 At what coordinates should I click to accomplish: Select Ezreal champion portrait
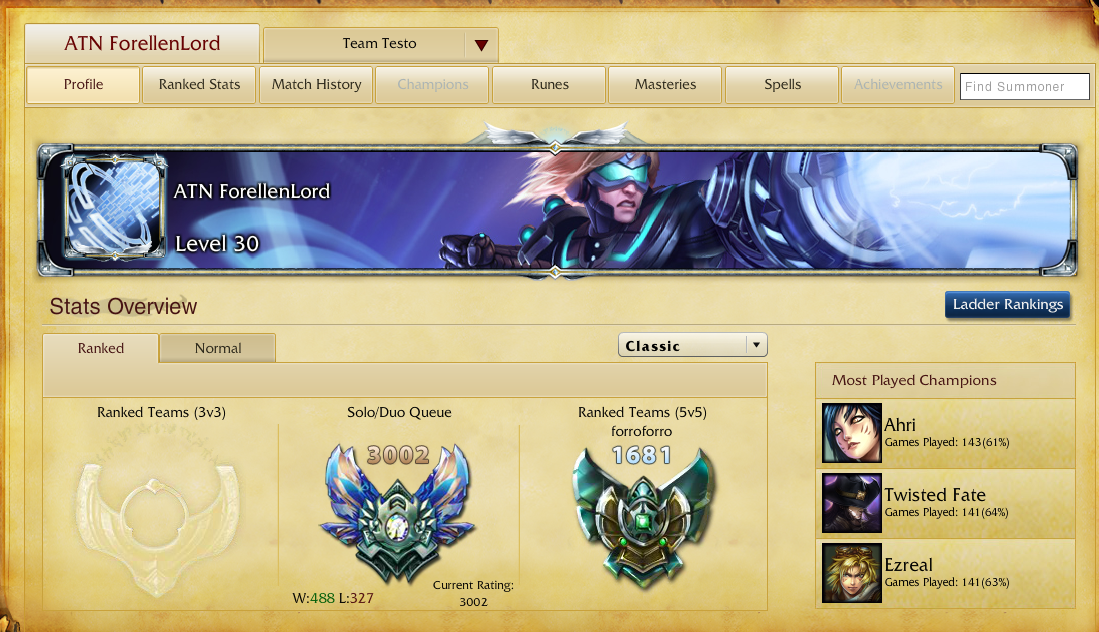(852, 573)
